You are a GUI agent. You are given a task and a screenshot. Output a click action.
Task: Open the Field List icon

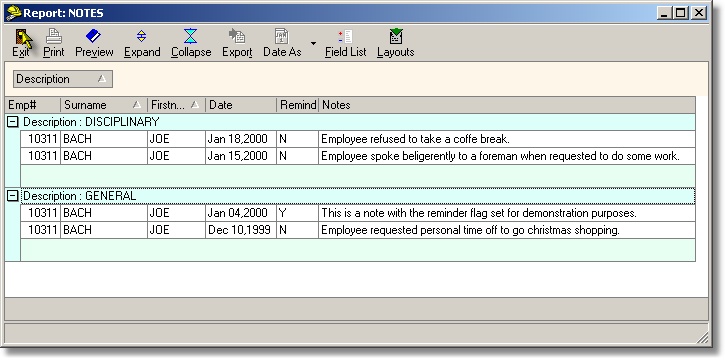pyautogui.click(x=345, y=36)
